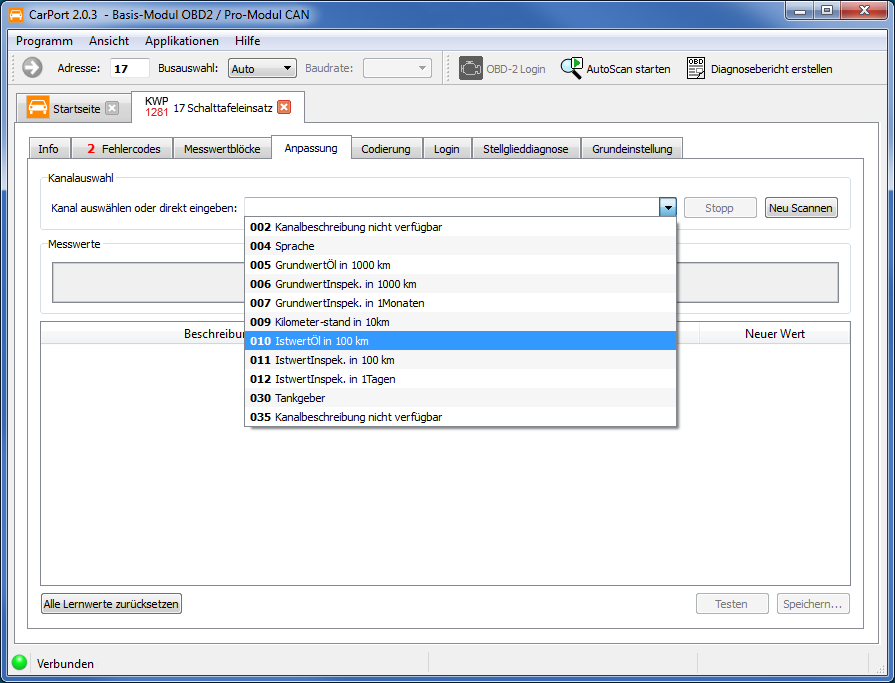Click the Diagnosebericht erstellen report icon

coord(696,68)
